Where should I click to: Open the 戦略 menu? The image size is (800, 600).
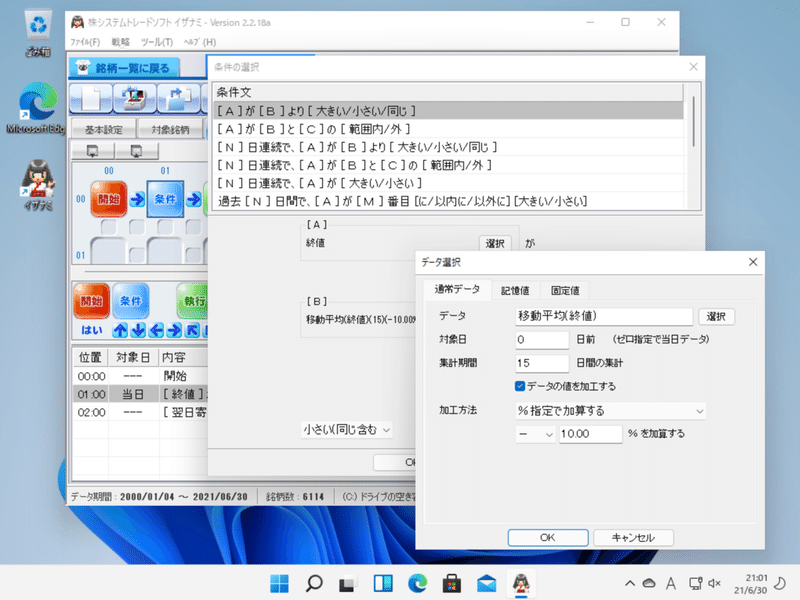120,42
